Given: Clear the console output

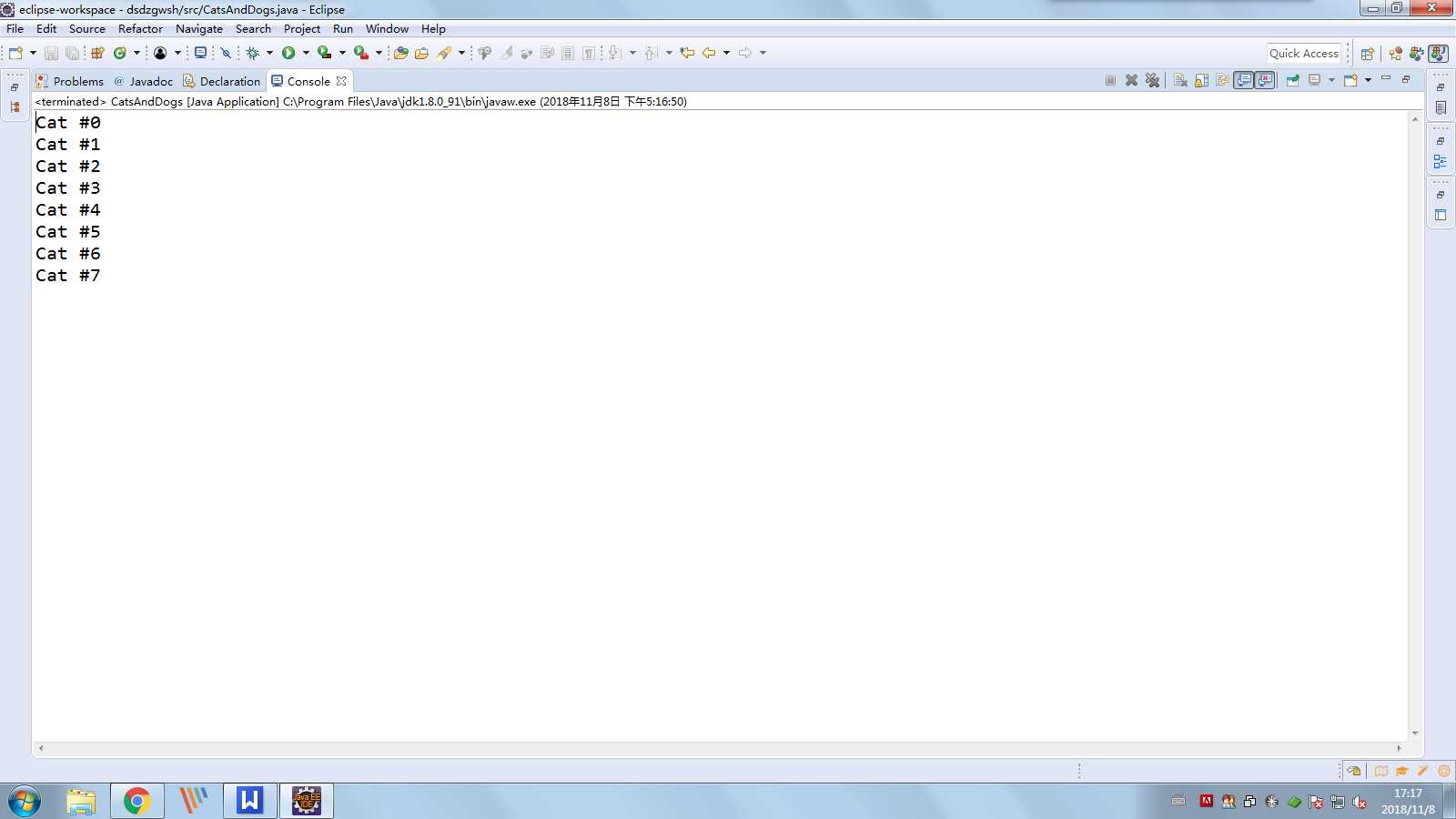Looking at the screenshot, I should click(x=1180, y=80).
